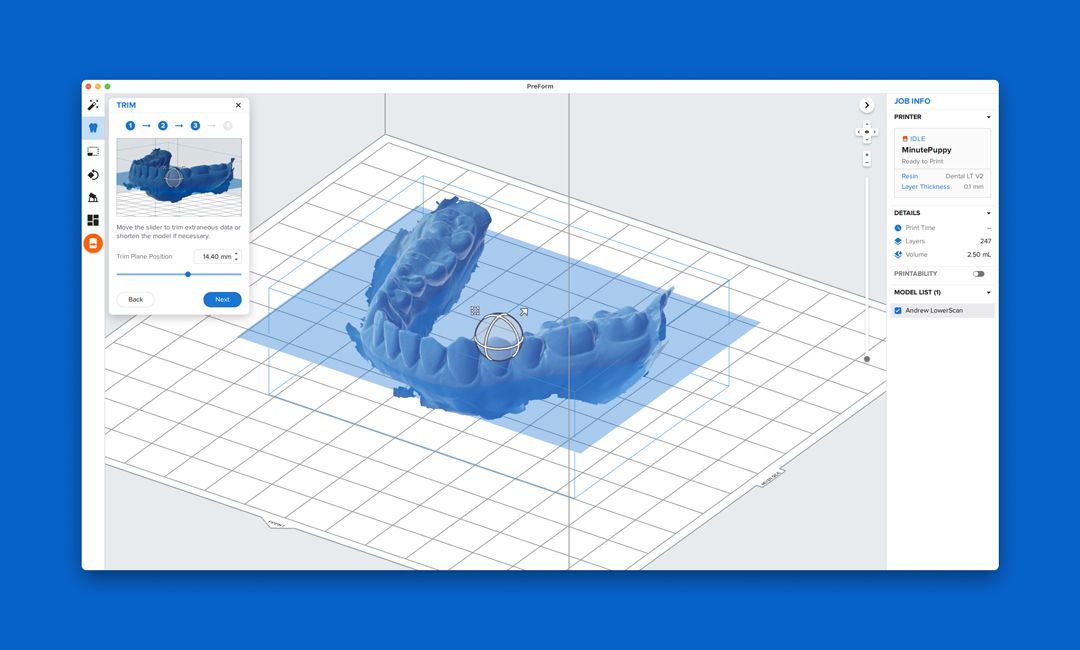
Task: Select the One-Click Print wand tool
Action: pos(93,104)
